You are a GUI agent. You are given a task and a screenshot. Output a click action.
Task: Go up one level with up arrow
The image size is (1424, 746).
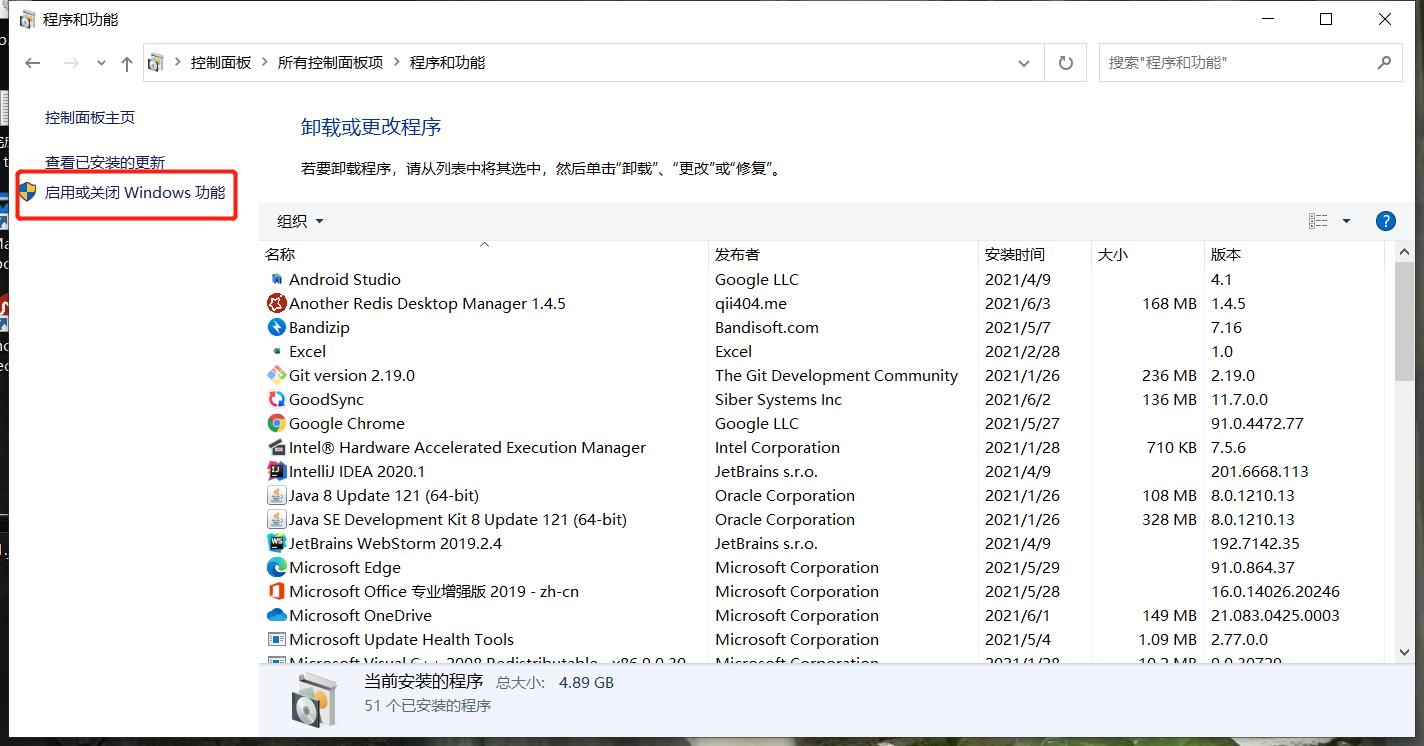[126, 63]
